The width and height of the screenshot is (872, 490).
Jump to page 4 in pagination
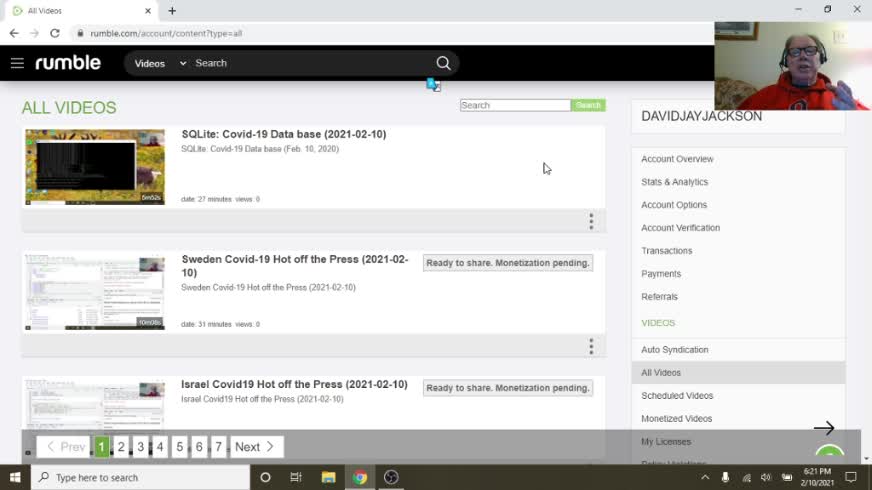[160, 447]
